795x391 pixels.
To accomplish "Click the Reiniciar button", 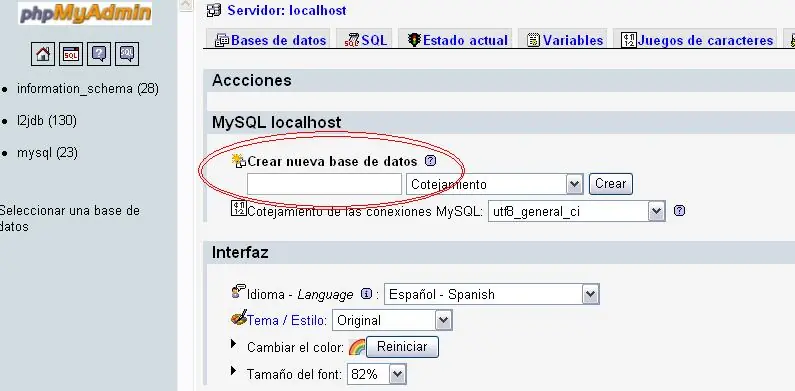I will tap(402, 347).
